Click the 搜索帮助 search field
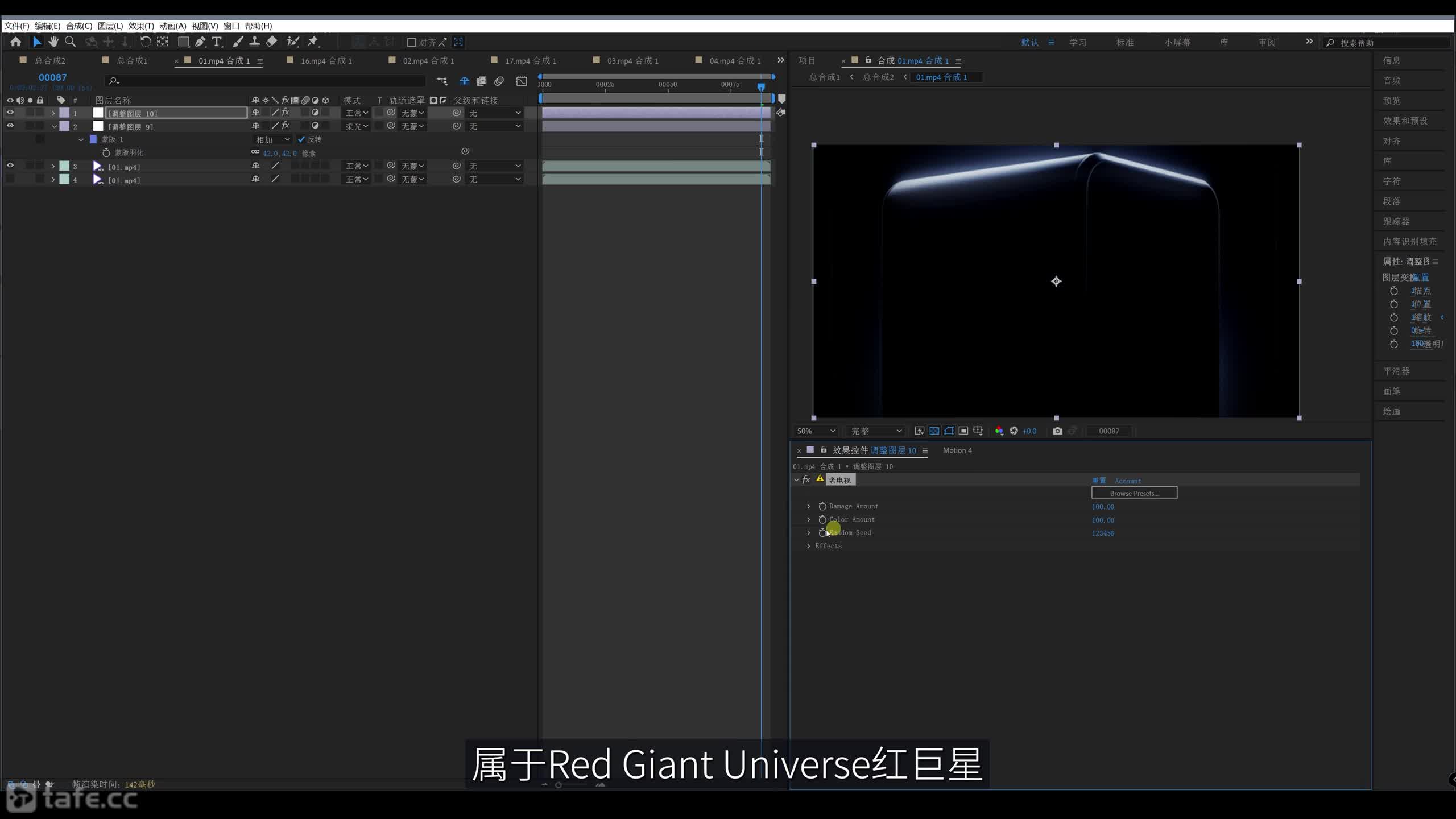Viewport: 1456px width, 819px height. 1388,43
